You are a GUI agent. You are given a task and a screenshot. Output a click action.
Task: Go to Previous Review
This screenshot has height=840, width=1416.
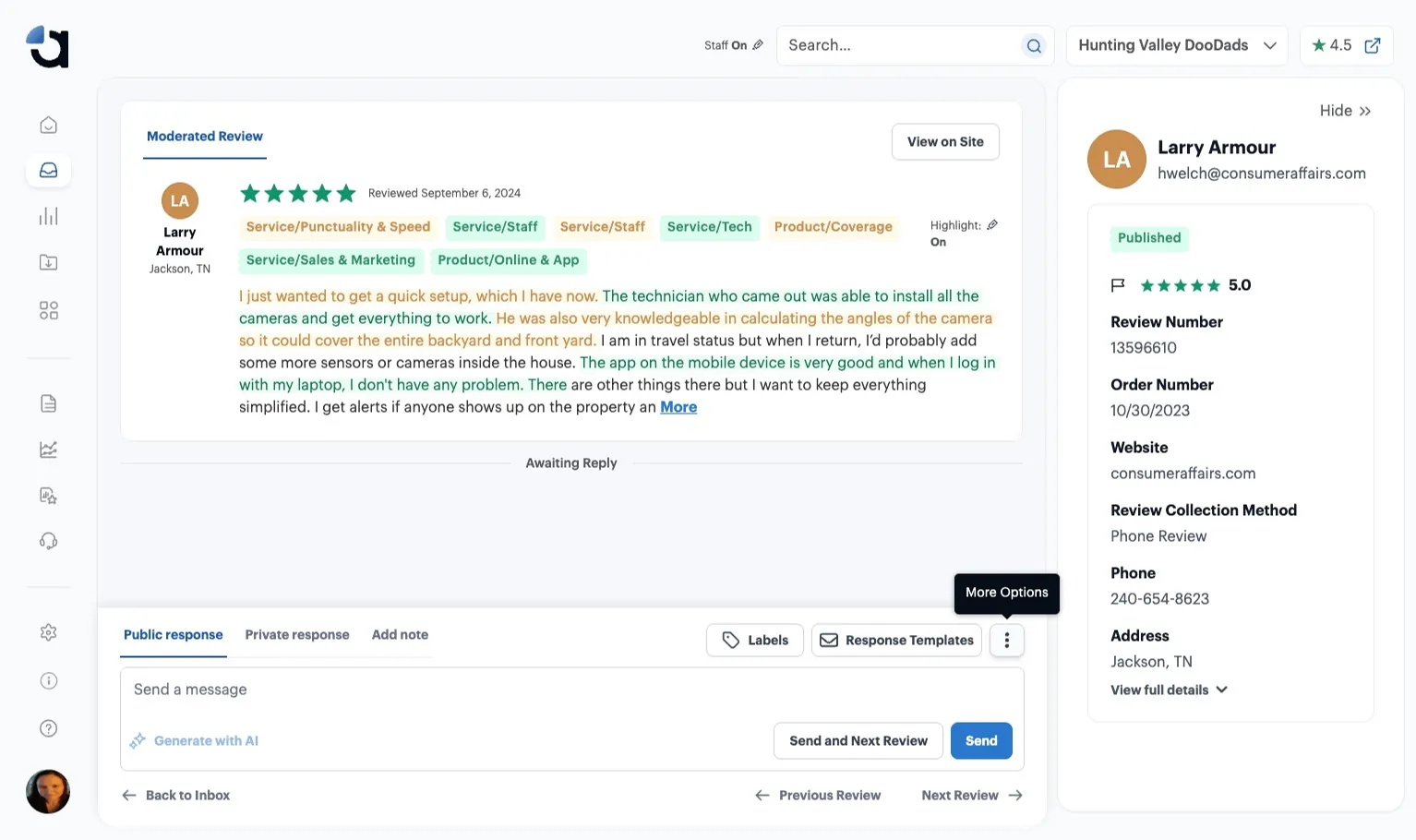tap(818, 795)
